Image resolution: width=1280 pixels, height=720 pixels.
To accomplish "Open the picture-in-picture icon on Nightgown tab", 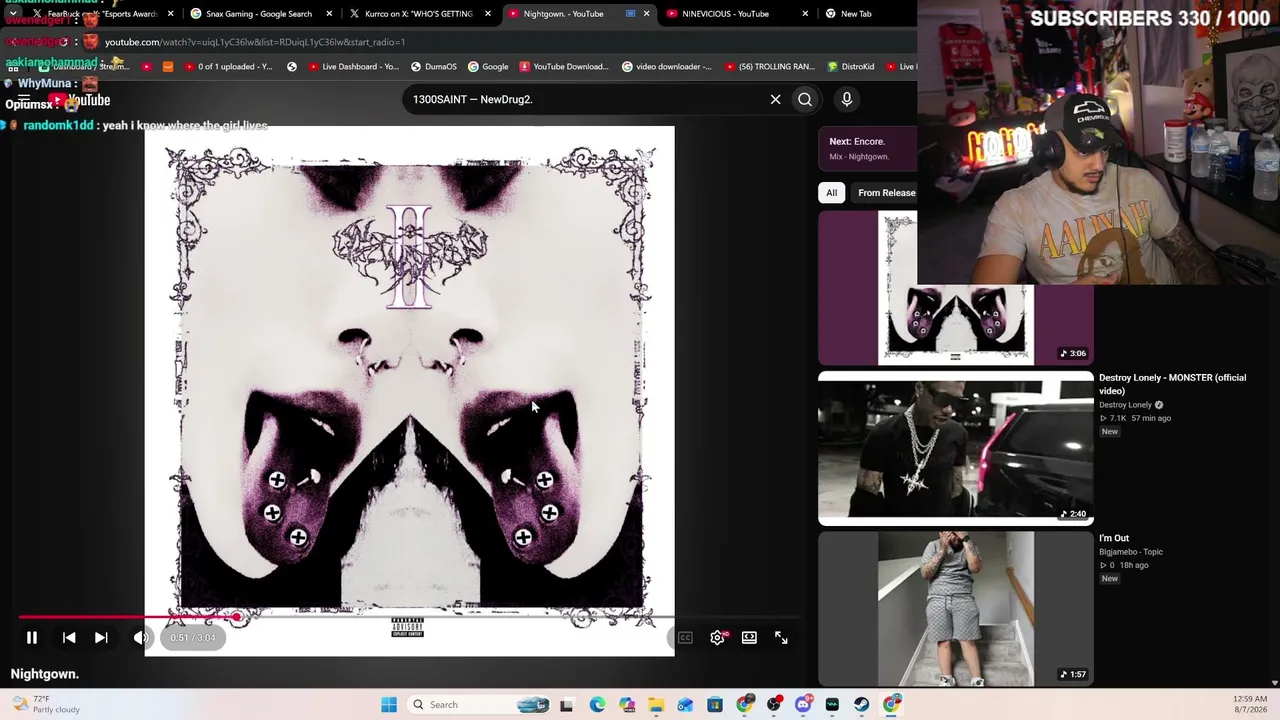I will coord(630,14).
